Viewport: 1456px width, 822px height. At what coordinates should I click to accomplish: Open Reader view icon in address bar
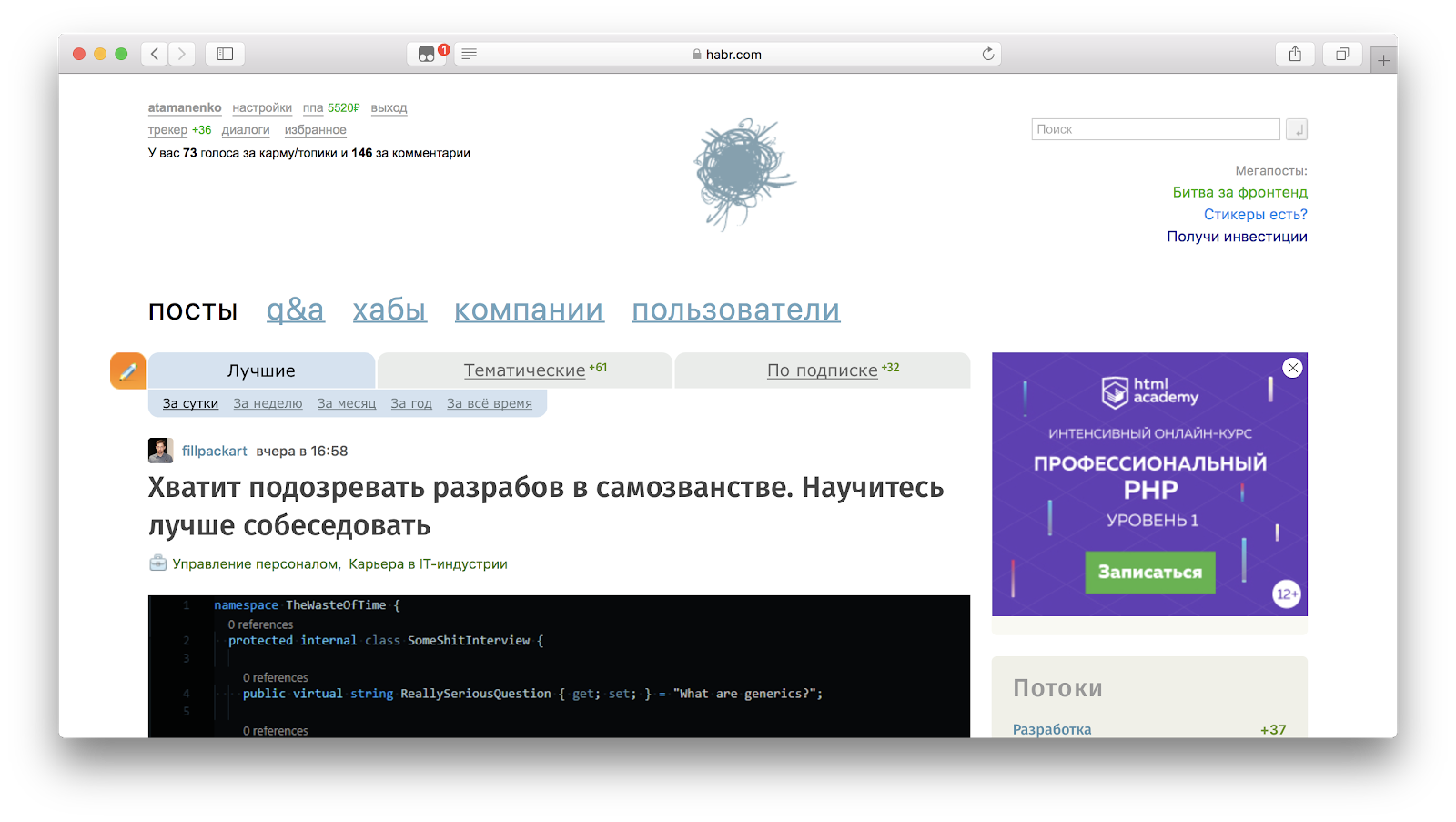click(x=470, y=54)
